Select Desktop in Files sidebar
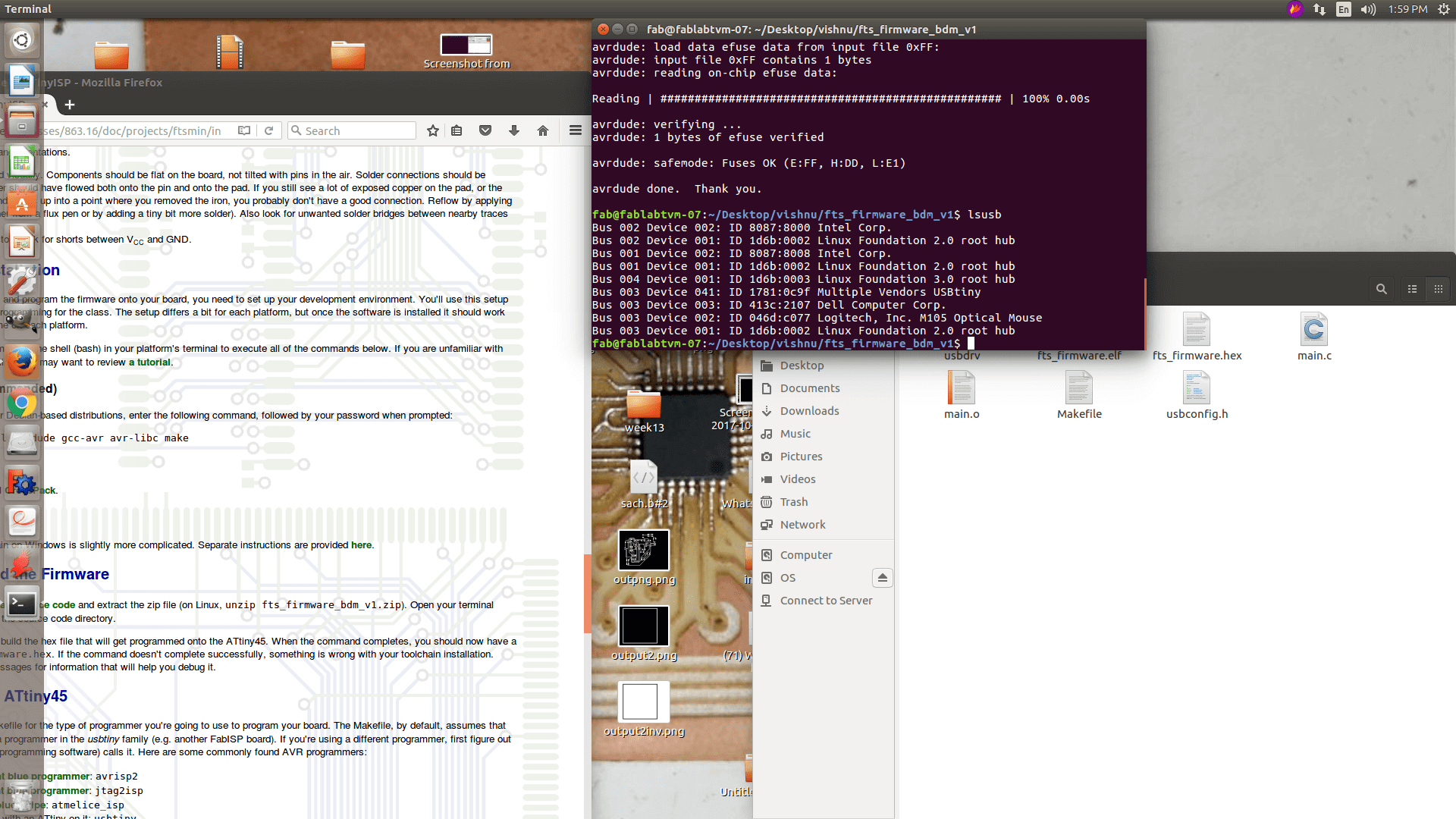The width and height of the screenshot is (1456, 819). (x=802, y=366)
